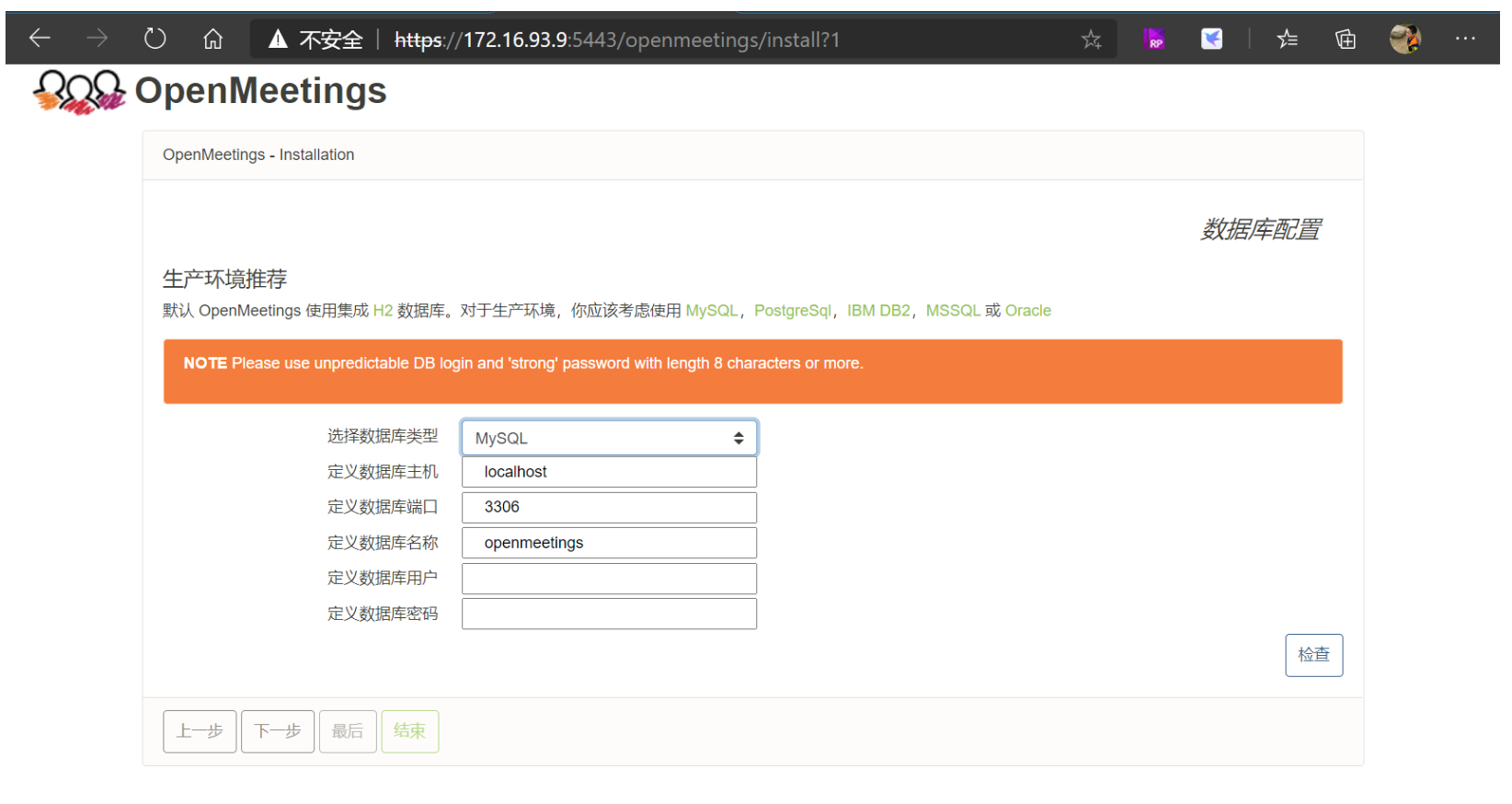This screenshot has height=804, width=1512.
Task: Click the database host localhost field
Action: click(x=609, y=472)
